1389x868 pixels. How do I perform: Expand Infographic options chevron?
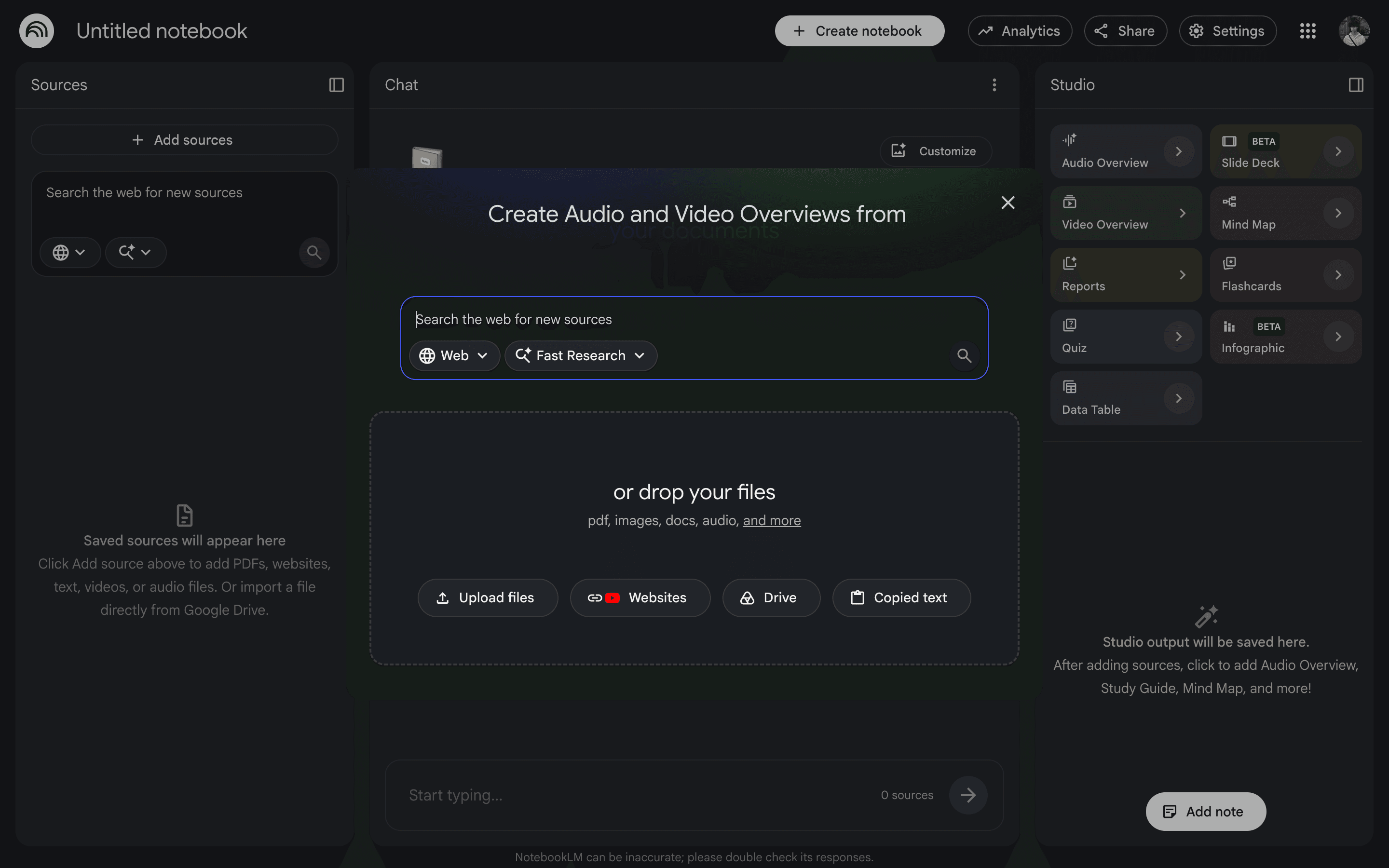click(x=1338, y=337)
